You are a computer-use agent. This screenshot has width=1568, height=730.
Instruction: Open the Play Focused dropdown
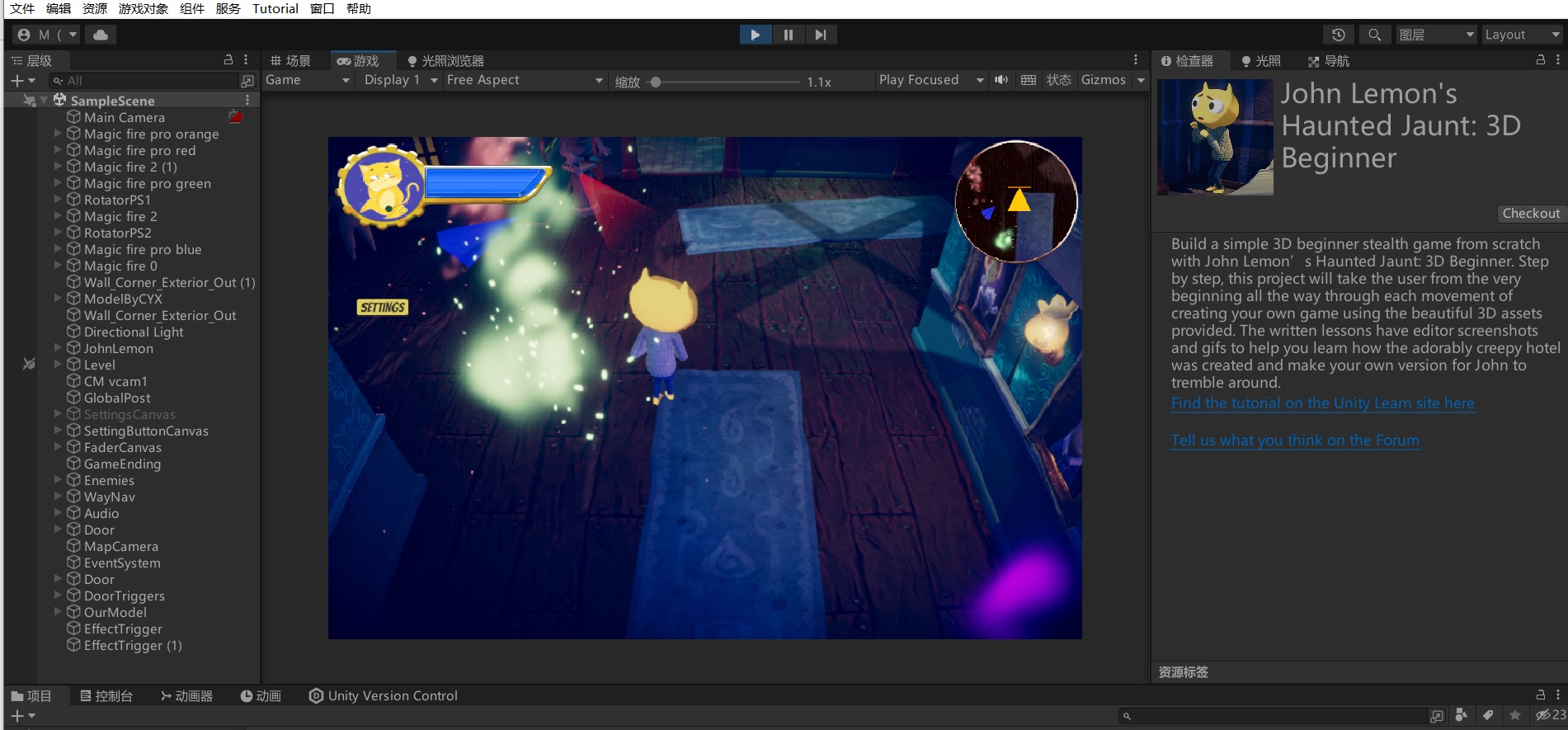point(930,80)
